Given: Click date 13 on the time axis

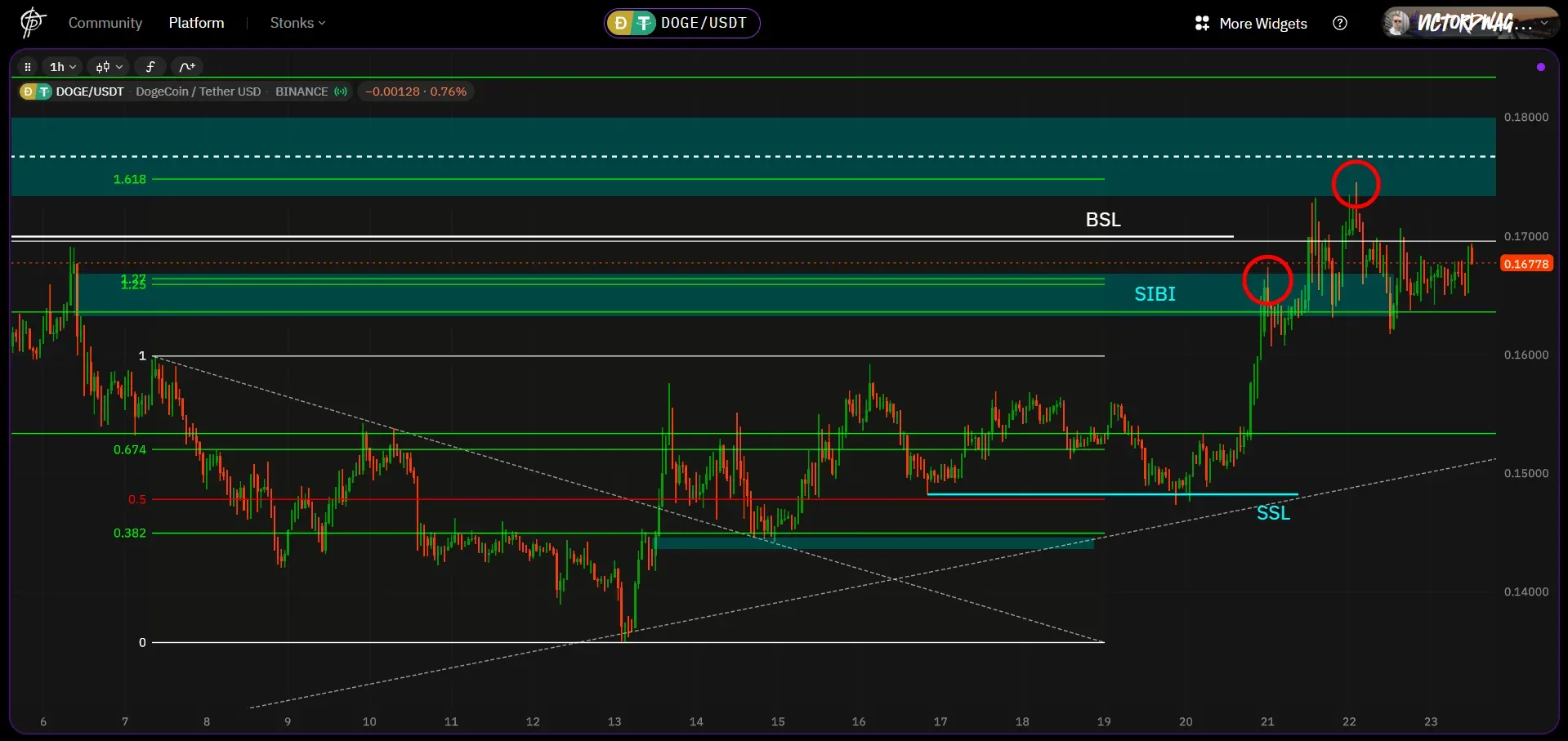Looking at the screenshot, I should [x=614, y=721].
